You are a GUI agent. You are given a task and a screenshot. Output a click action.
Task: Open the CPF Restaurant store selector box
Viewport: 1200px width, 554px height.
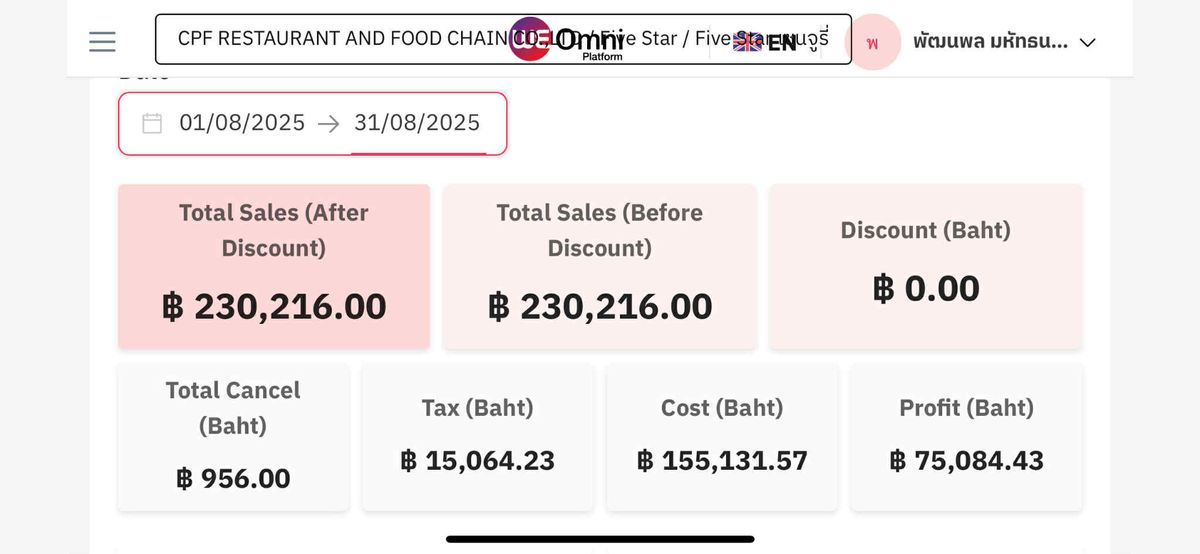503,39
